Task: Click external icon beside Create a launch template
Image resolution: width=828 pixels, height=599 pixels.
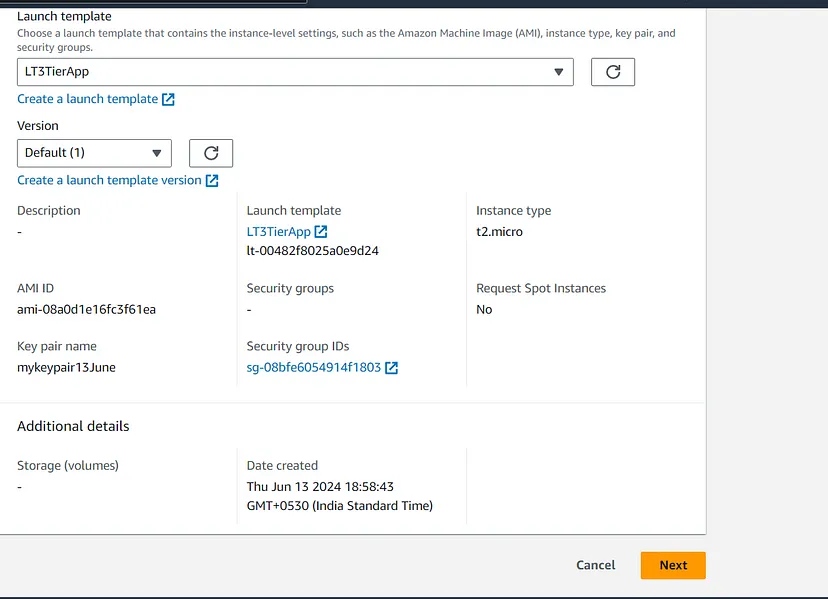Action: [x=169, y=99]
